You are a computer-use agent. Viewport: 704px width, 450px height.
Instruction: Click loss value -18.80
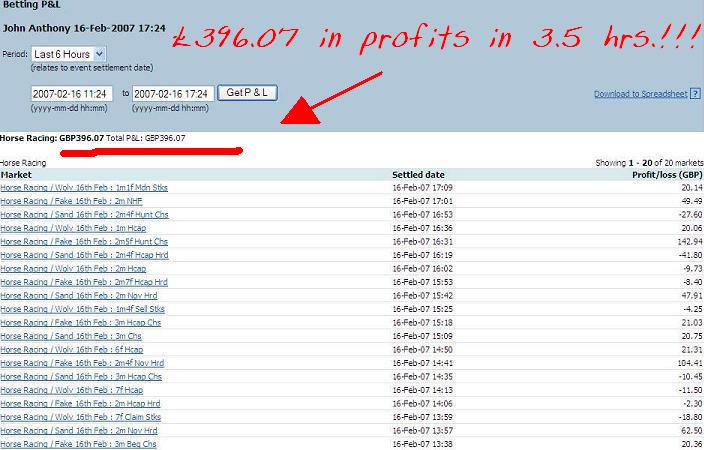691,417
